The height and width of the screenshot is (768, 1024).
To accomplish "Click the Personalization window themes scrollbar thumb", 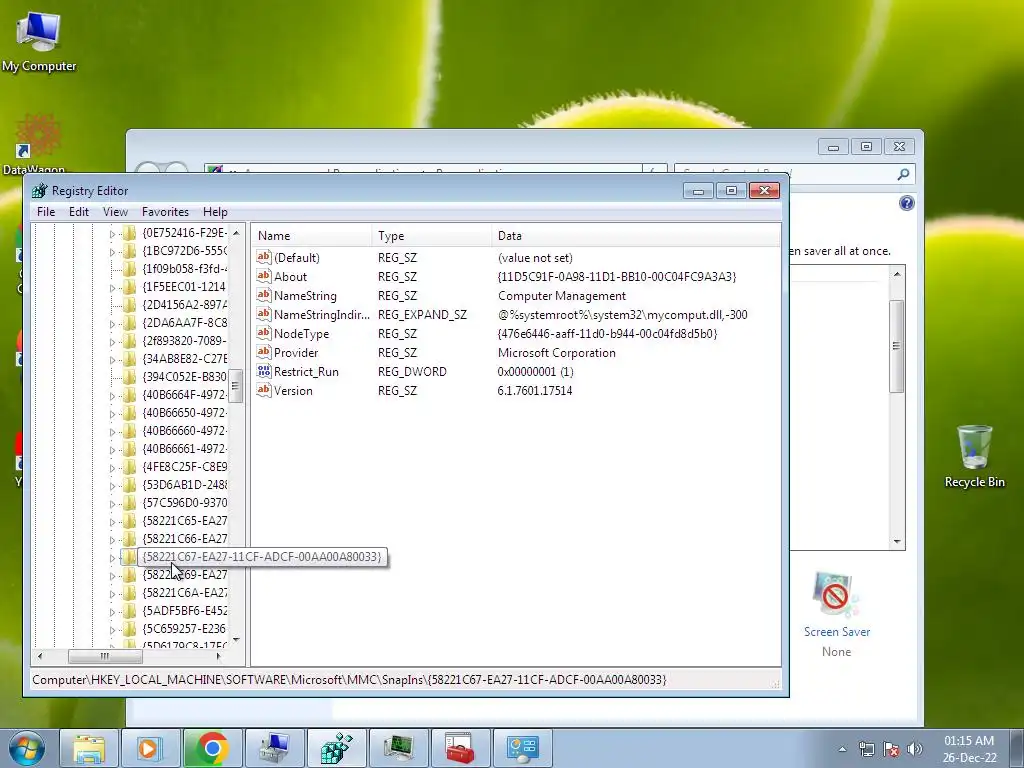I will [x=897, y=346].
